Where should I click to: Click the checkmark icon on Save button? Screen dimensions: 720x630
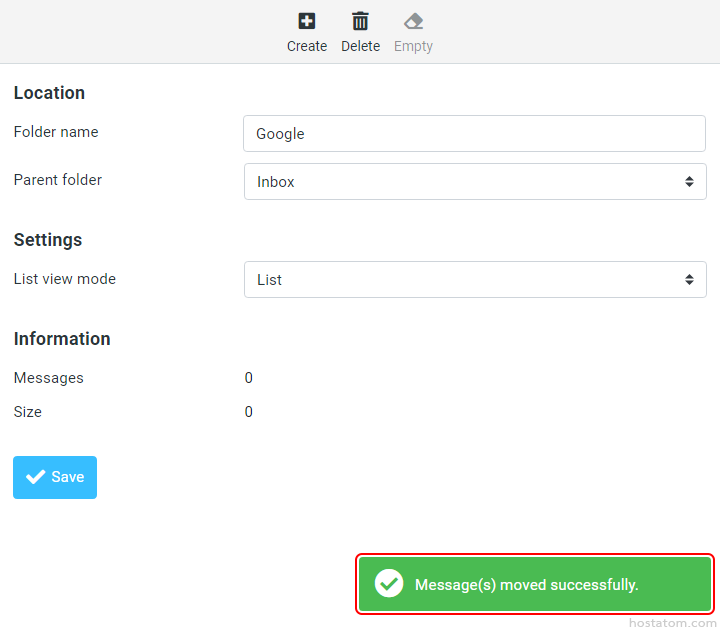click(x=36, y=477)
